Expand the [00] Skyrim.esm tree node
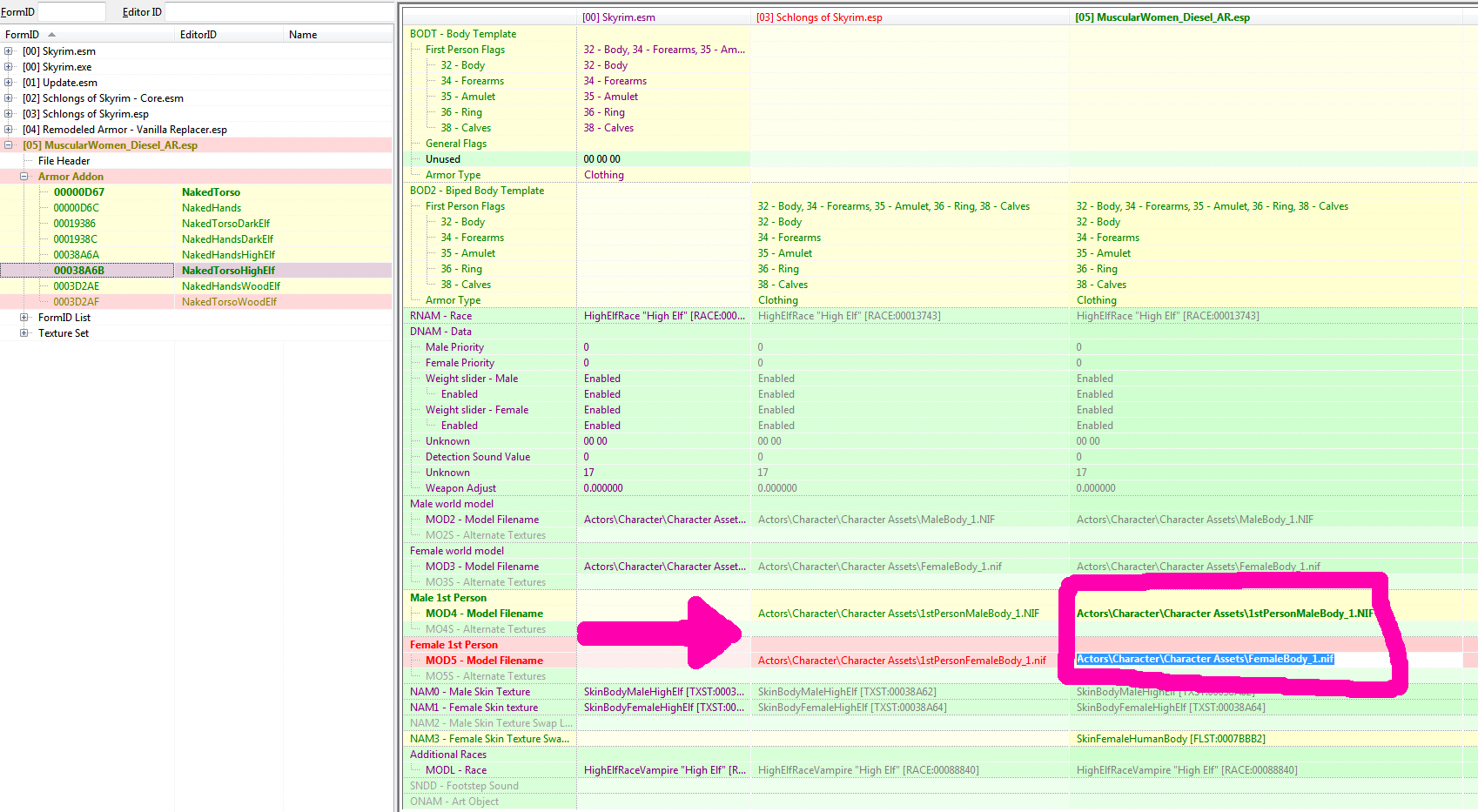 pyautogui.click(x=9, y=51)
